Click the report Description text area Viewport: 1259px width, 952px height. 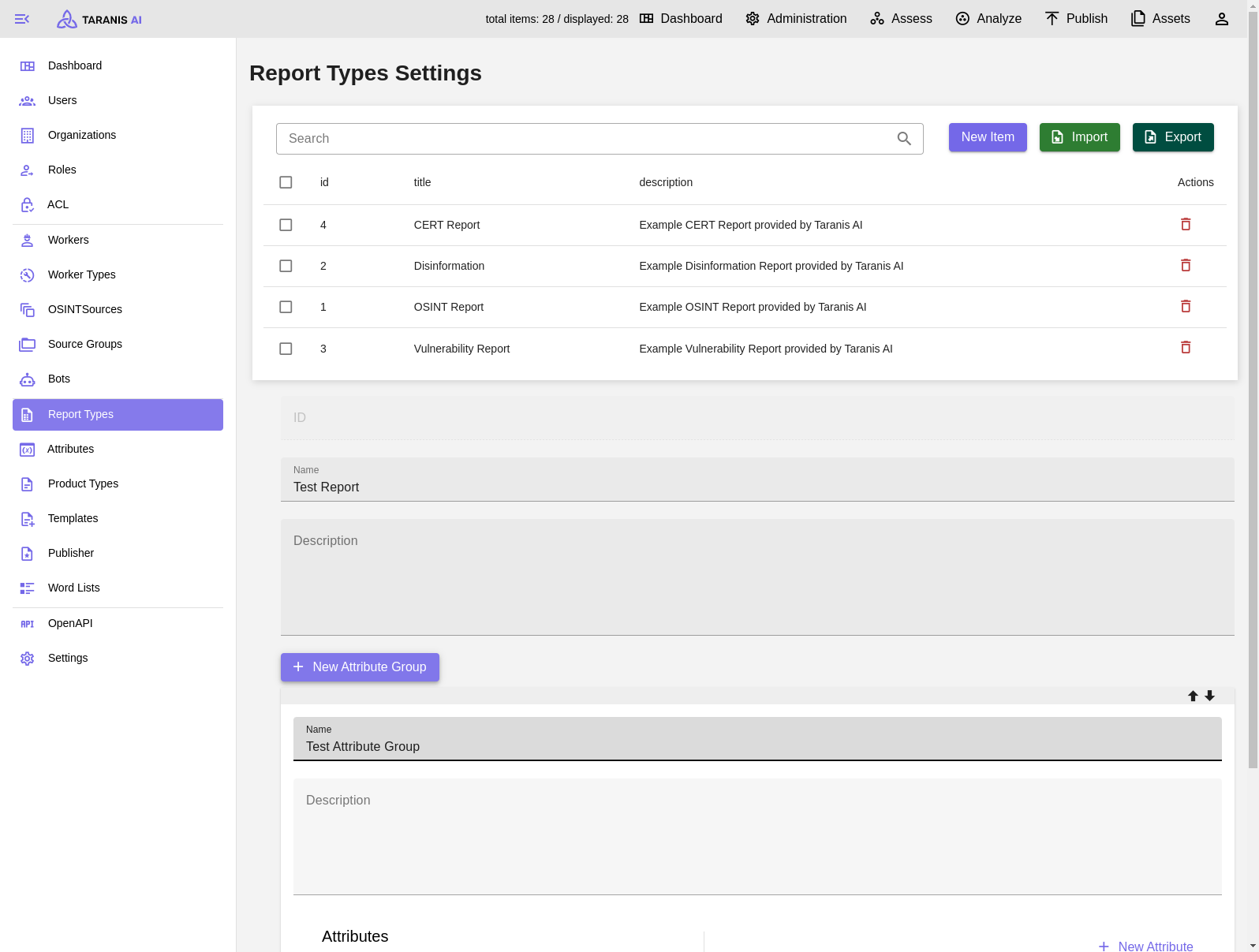(757, 577)
